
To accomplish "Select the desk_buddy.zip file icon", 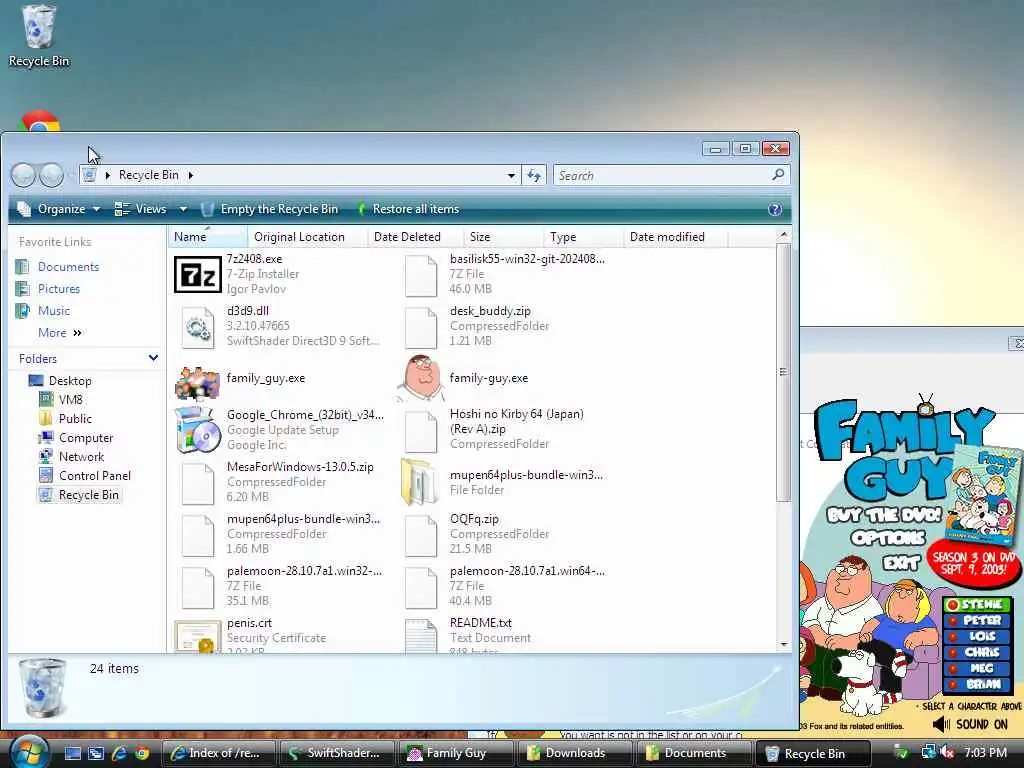I will coord(421,328).
